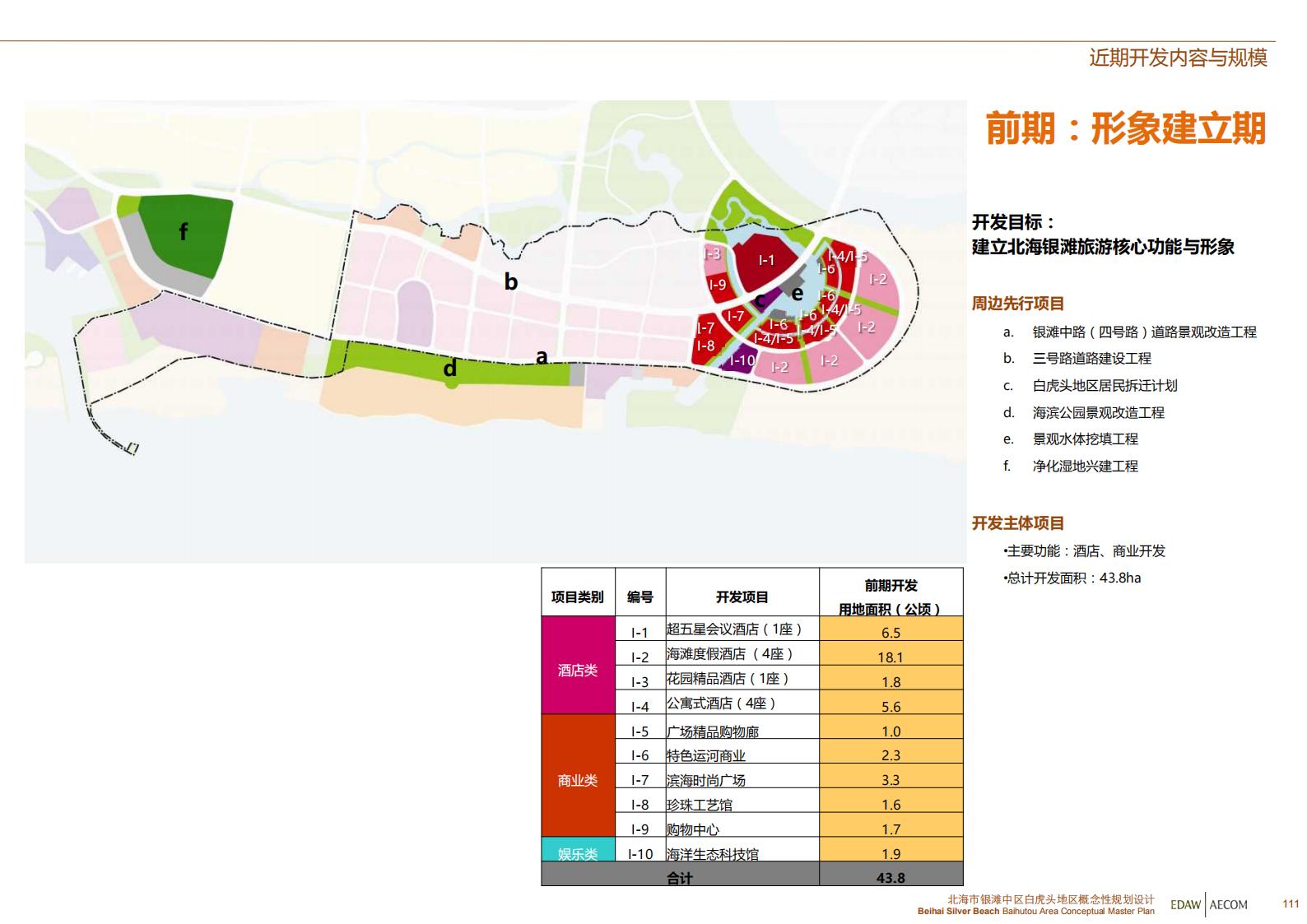Click the '开发项目' table header
This screenshot has width=1307, height=924.
pos(742,592)
